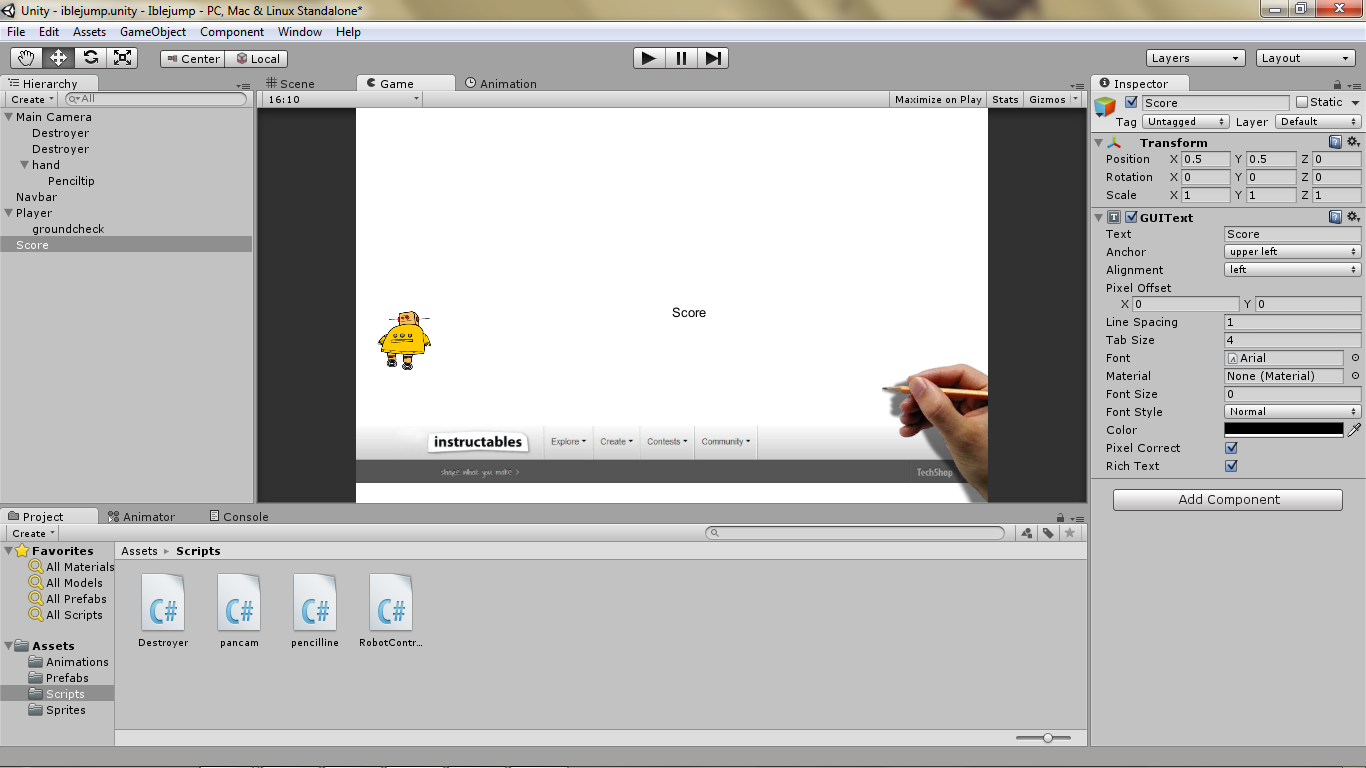
Task: Open the GUIText component gear menu
Action: 1353,217
